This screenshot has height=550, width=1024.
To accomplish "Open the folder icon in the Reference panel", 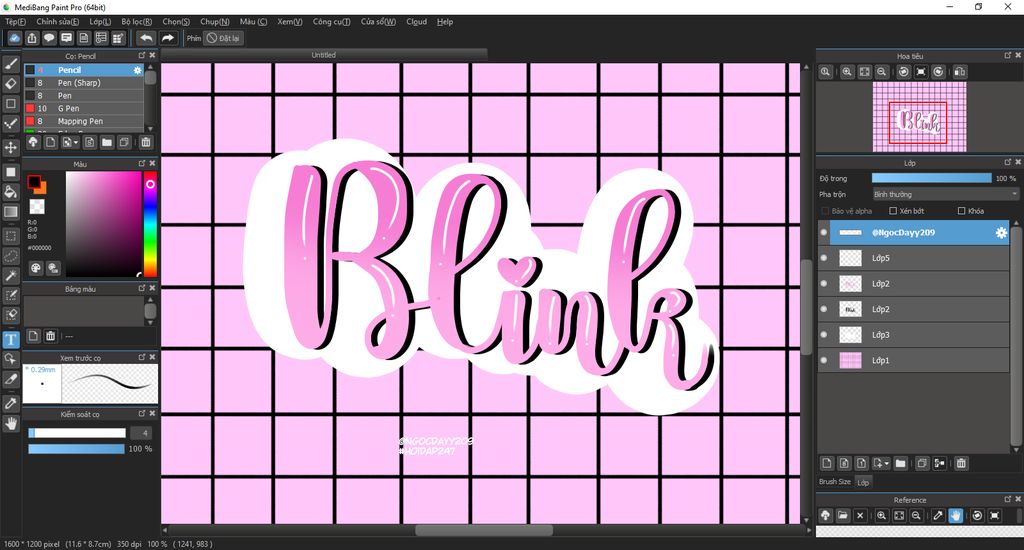I will [842, 515].
